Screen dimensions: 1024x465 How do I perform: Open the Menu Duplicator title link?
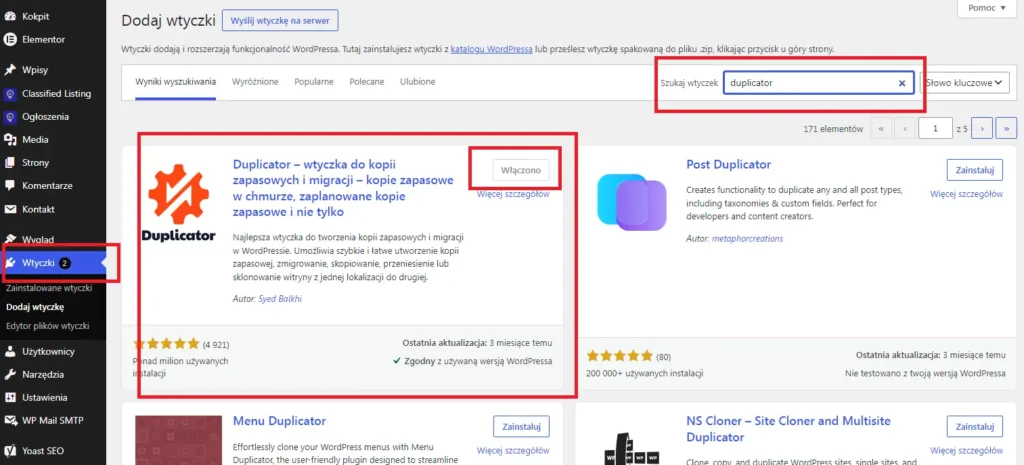pyautogui.click(x=280, y=421)
